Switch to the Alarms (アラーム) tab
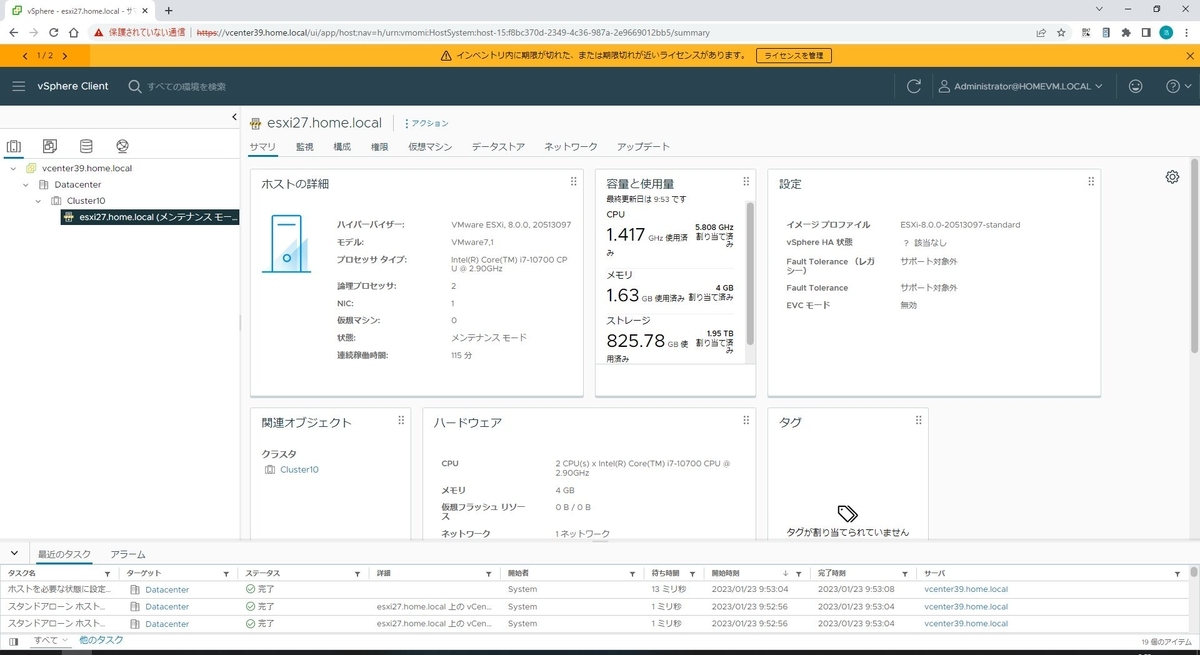Screen dimensions: 1200x655 point(128,554)
